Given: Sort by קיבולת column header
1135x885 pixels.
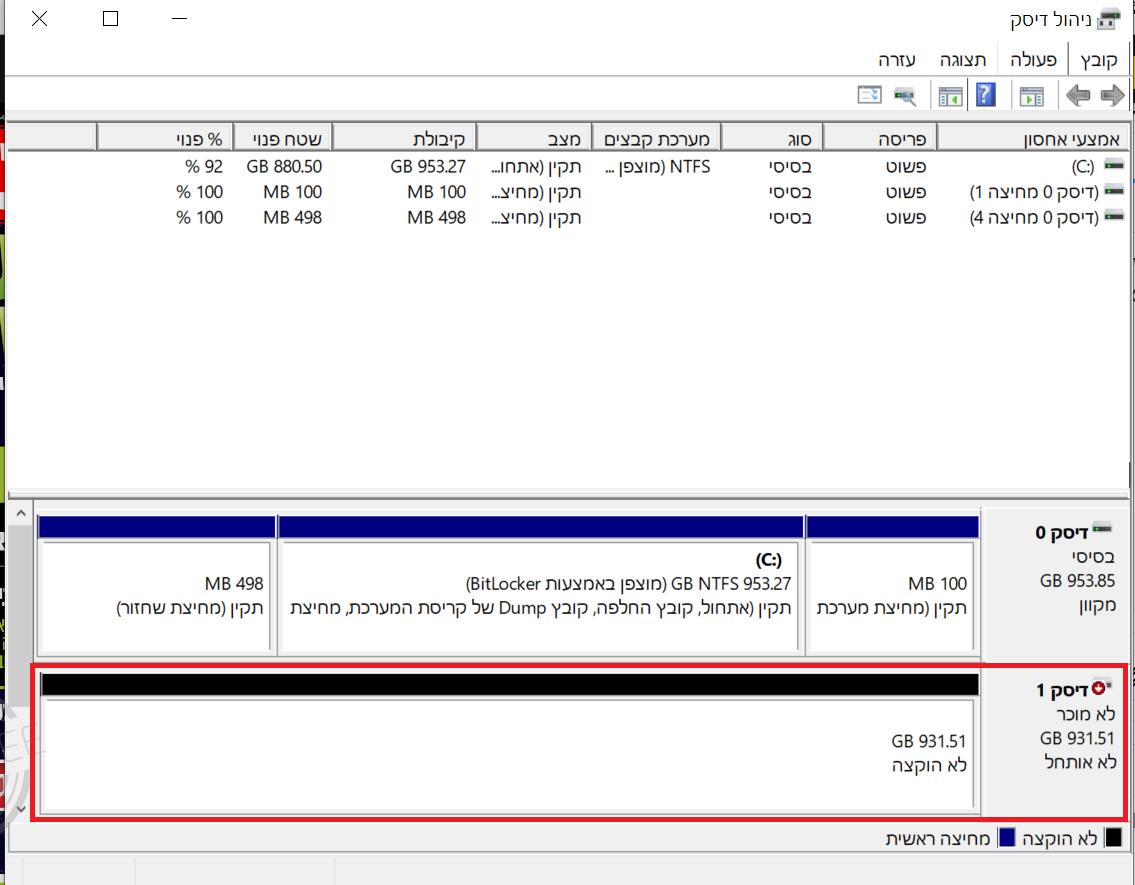Looking at the screenshot, I should point(404,137).
